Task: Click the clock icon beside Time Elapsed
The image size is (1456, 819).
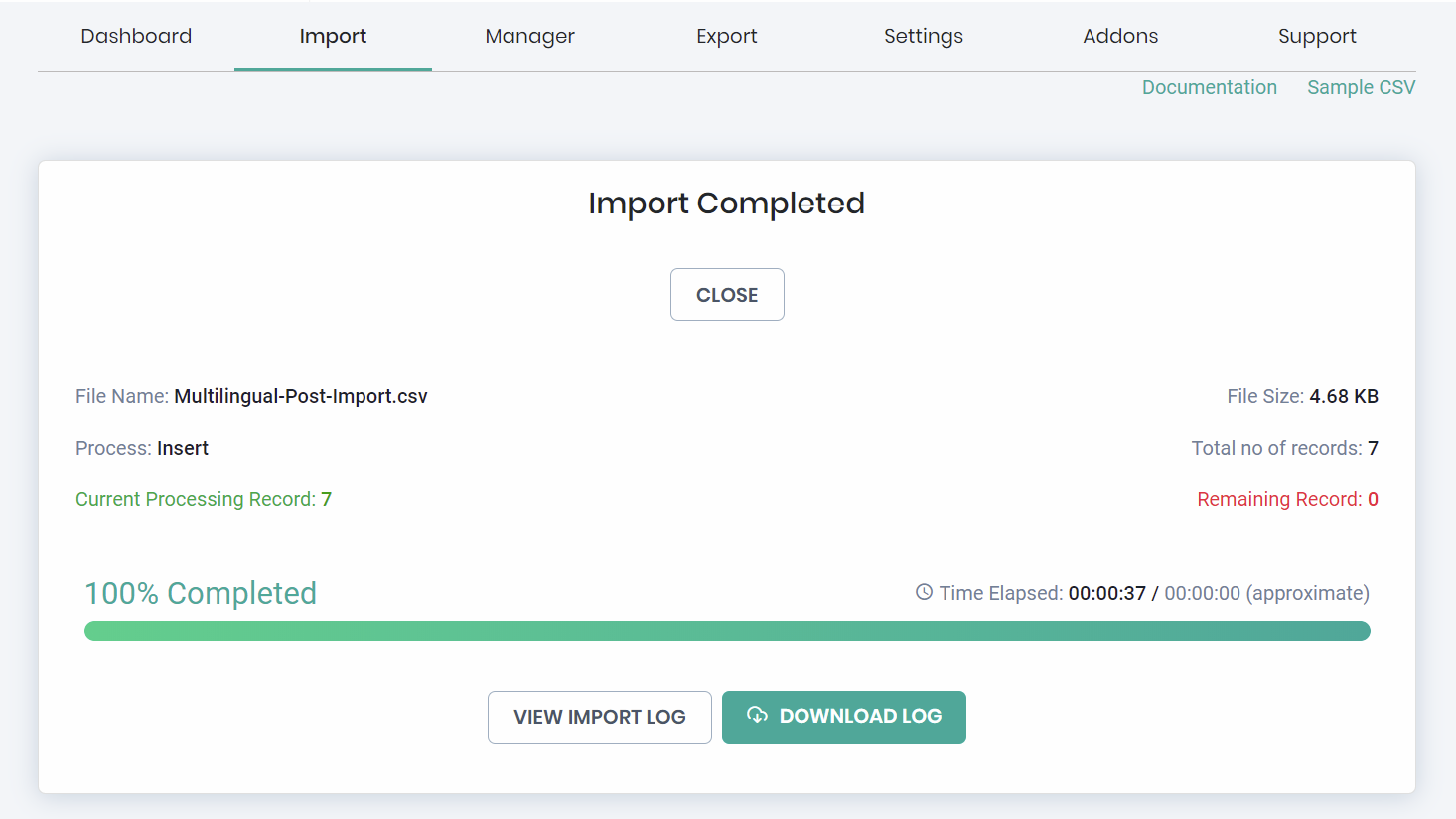Action: pos(924,592)
